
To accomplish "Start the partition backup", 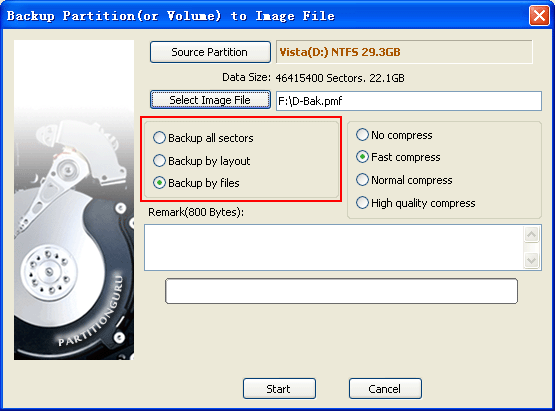I will 279,389.
